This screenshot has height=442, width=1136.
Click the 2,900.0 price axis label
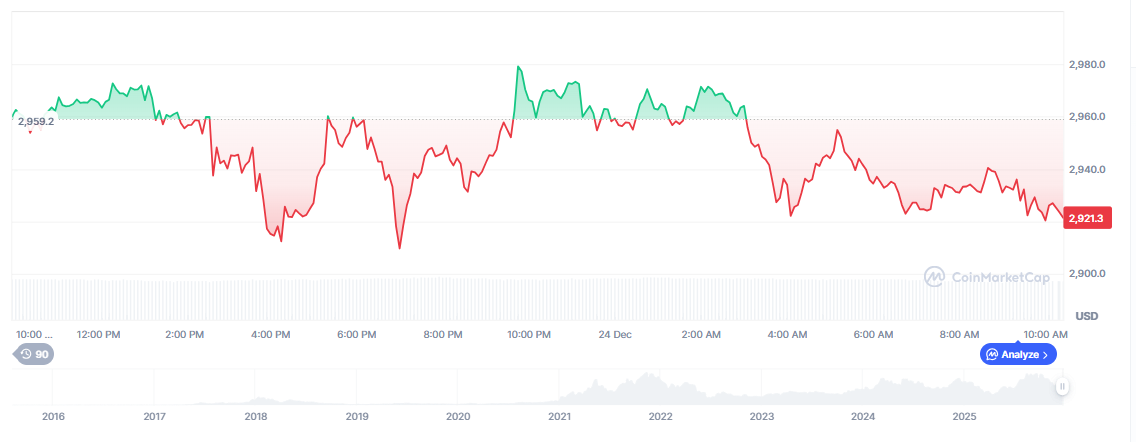(1087, 273)
